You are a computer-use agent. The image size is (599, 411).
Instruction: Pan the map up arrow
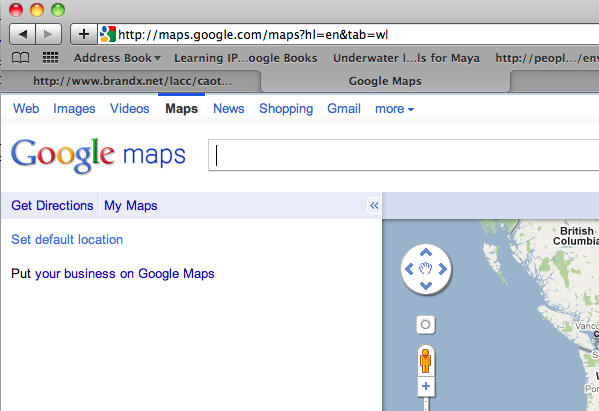click(426, 252)
